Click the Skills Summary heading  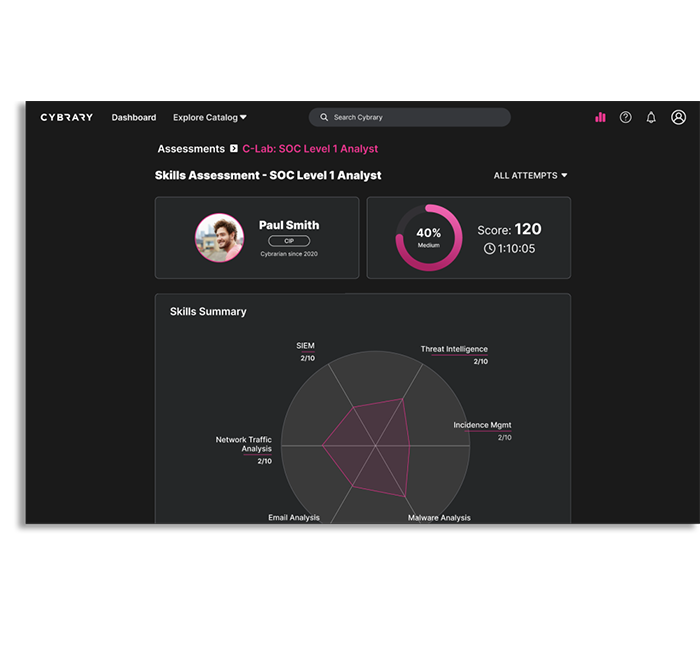208,312
